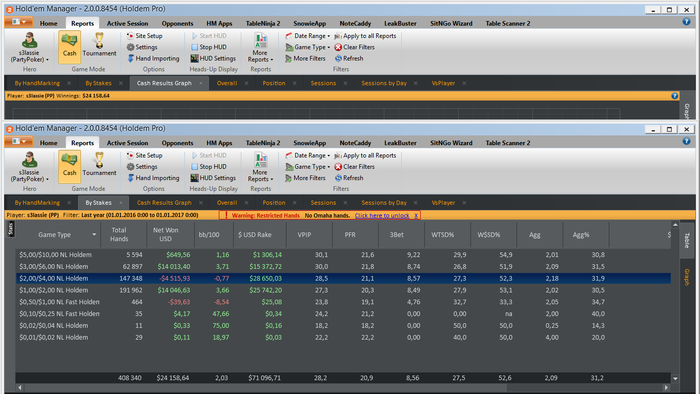The image size is (700, 394).
Task: Switch to Graph side tab in lower window
Action: (687, 278)
